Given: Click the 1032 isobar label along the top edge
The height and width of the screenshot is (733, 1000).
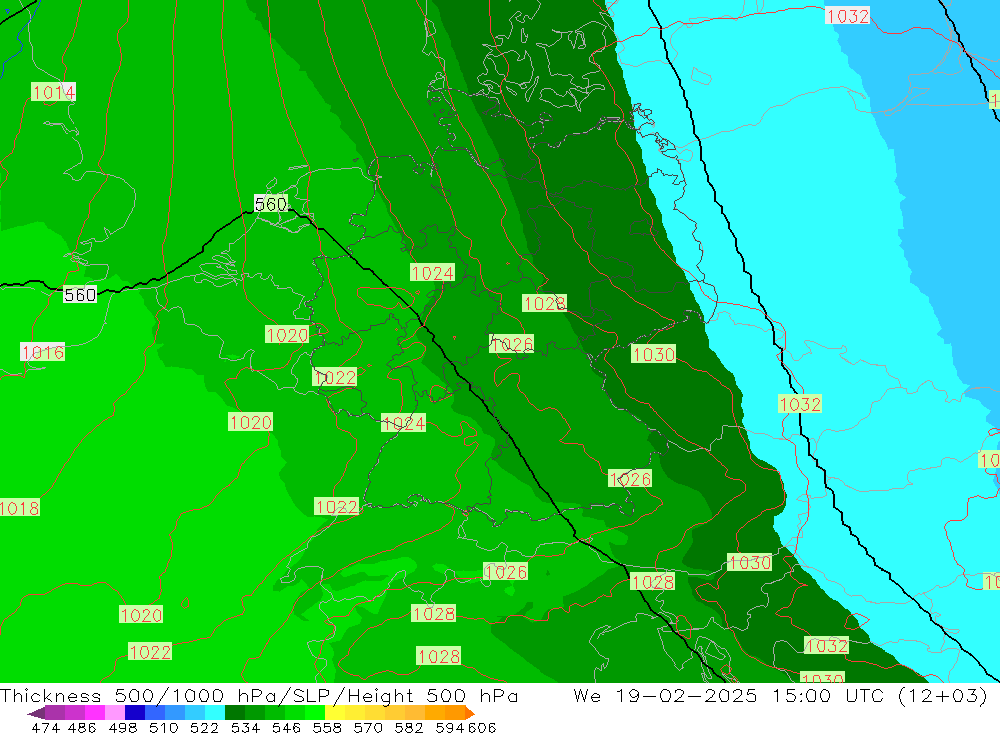Looking at the screenshot, I should pos(847,15).
